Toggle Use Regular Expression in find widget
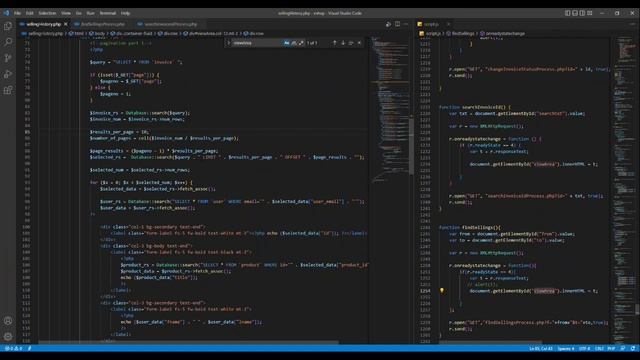Viewport: 640px width, 360px height. coord(301,43)
